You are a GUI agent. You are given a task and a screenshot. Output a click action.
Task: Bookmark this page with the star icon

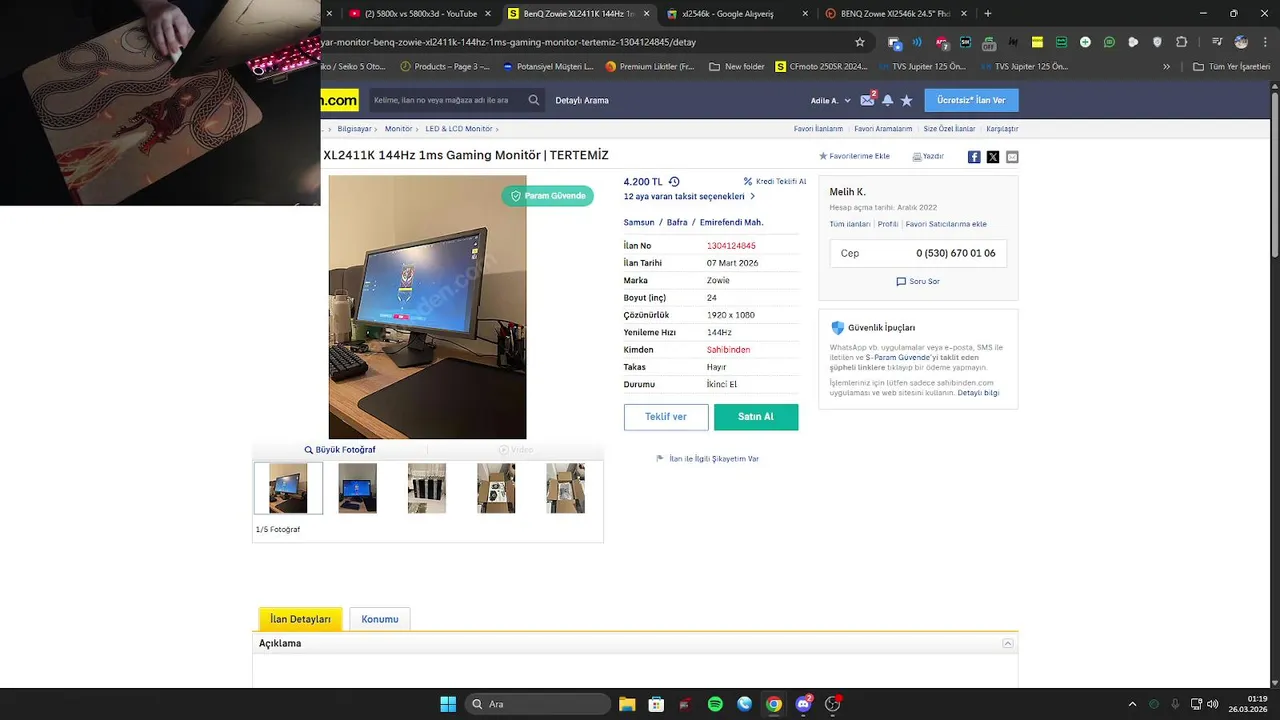(860, 42)
